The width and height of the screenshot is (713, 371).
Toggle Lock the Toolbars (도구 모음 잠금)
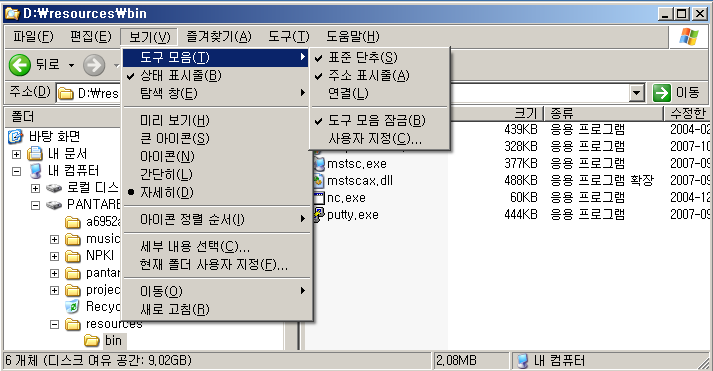pos(380,120)
